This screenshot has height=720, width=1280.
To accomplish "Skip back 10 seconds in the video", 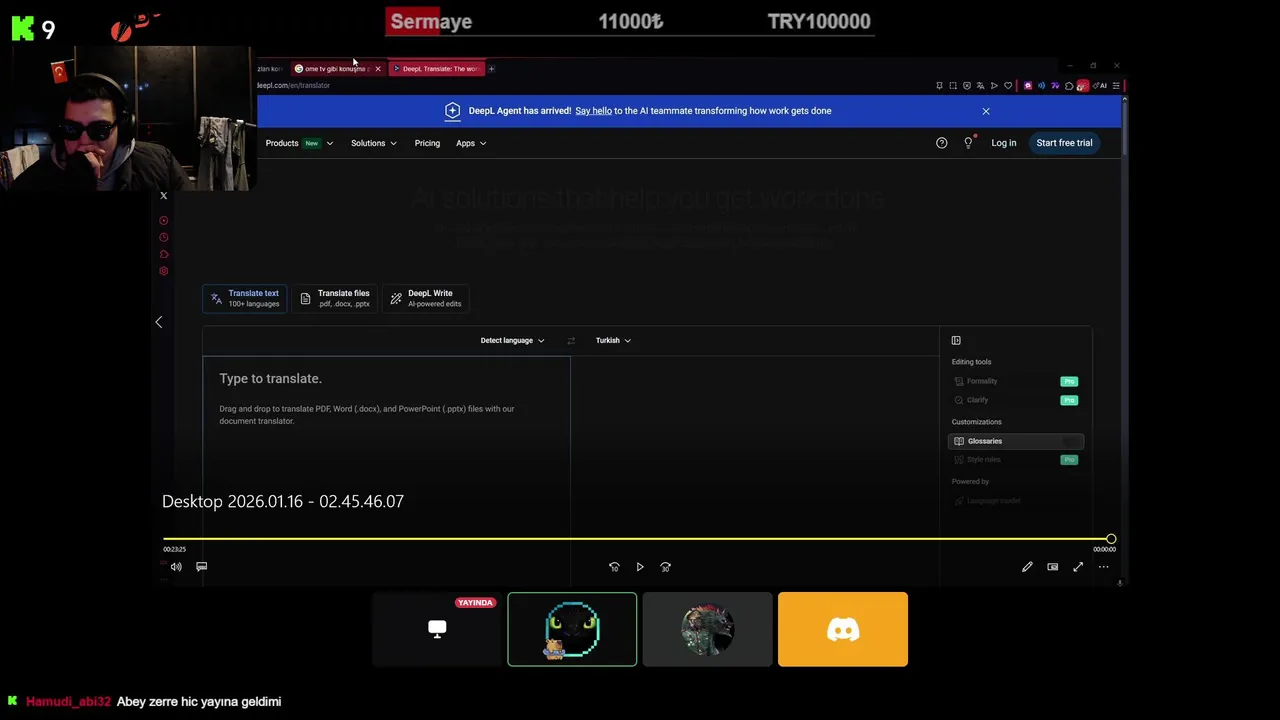I will coord(614,567).
